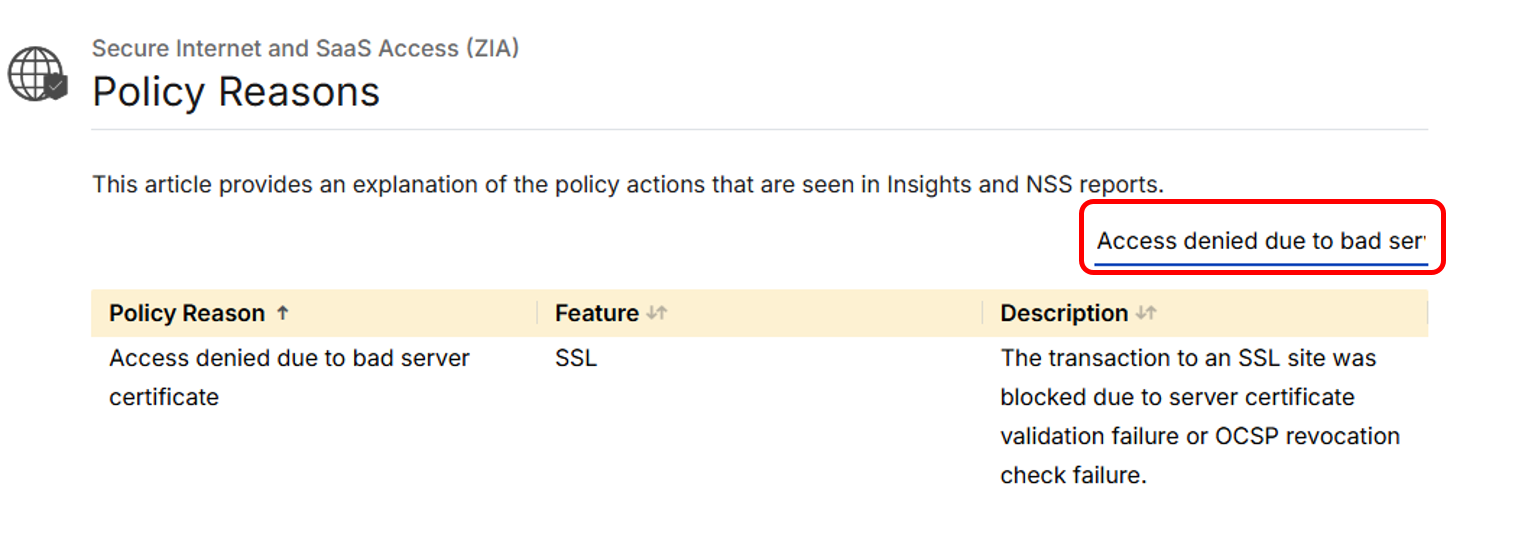Focus the search field containing 'Access denied'
The height and width of the screenshot is (541, 1518).
(x=1260, y=241)
